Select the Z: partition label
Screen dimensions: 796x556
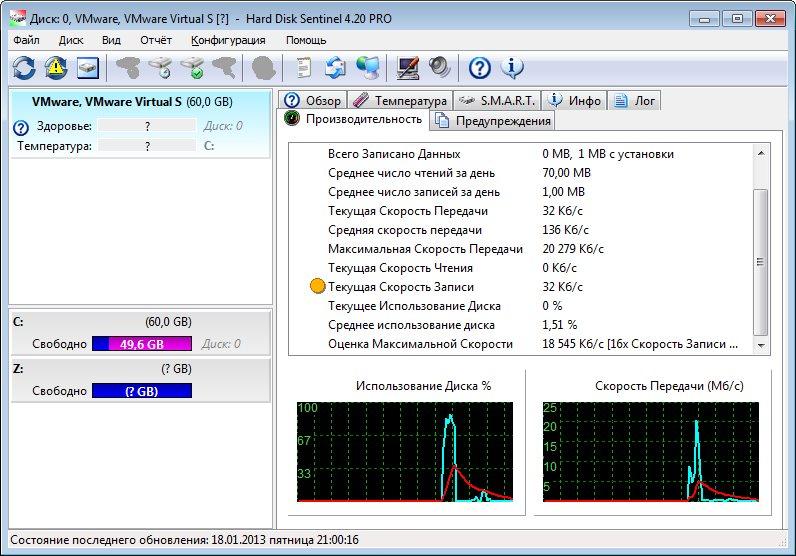pyautogui.click(x=18, y=369)
